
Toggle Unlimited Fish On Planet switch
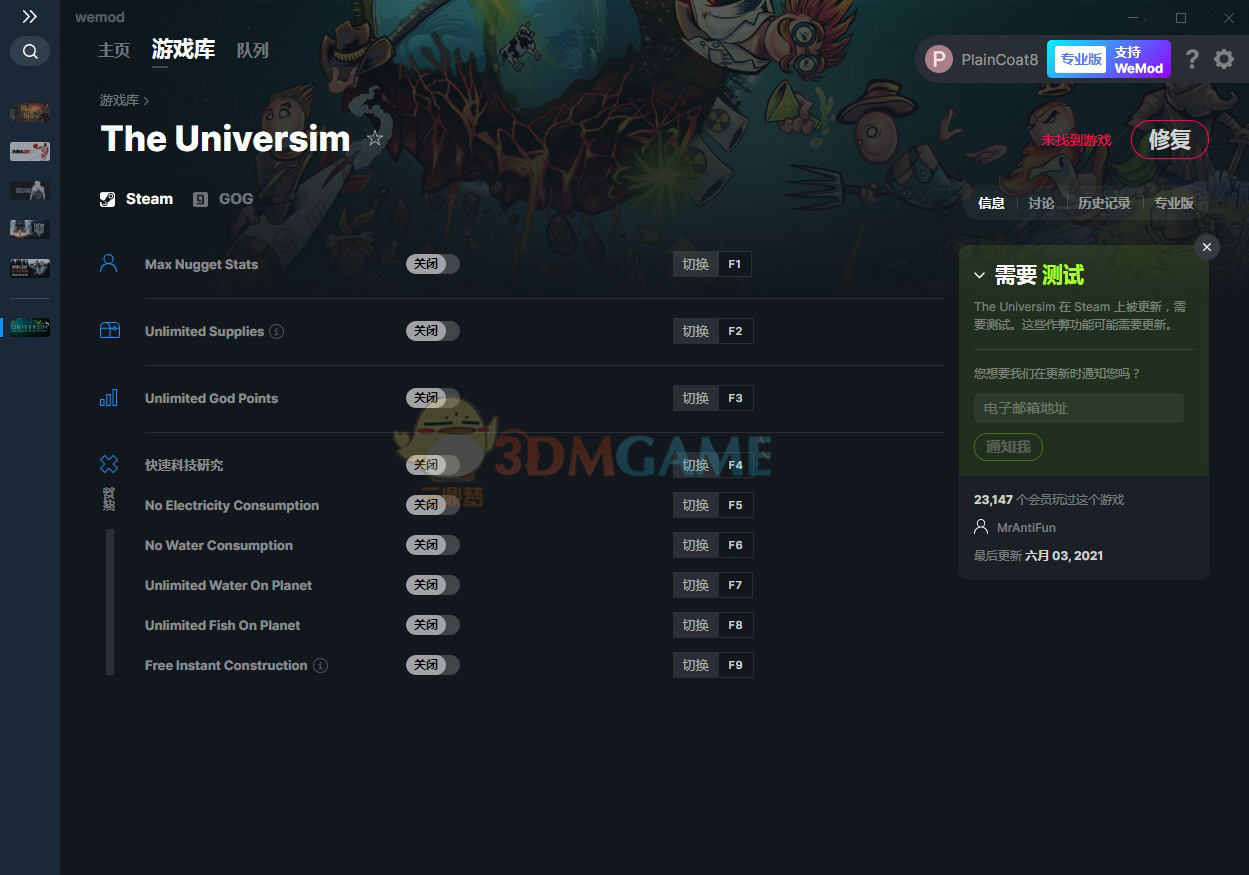click(433, 625)
